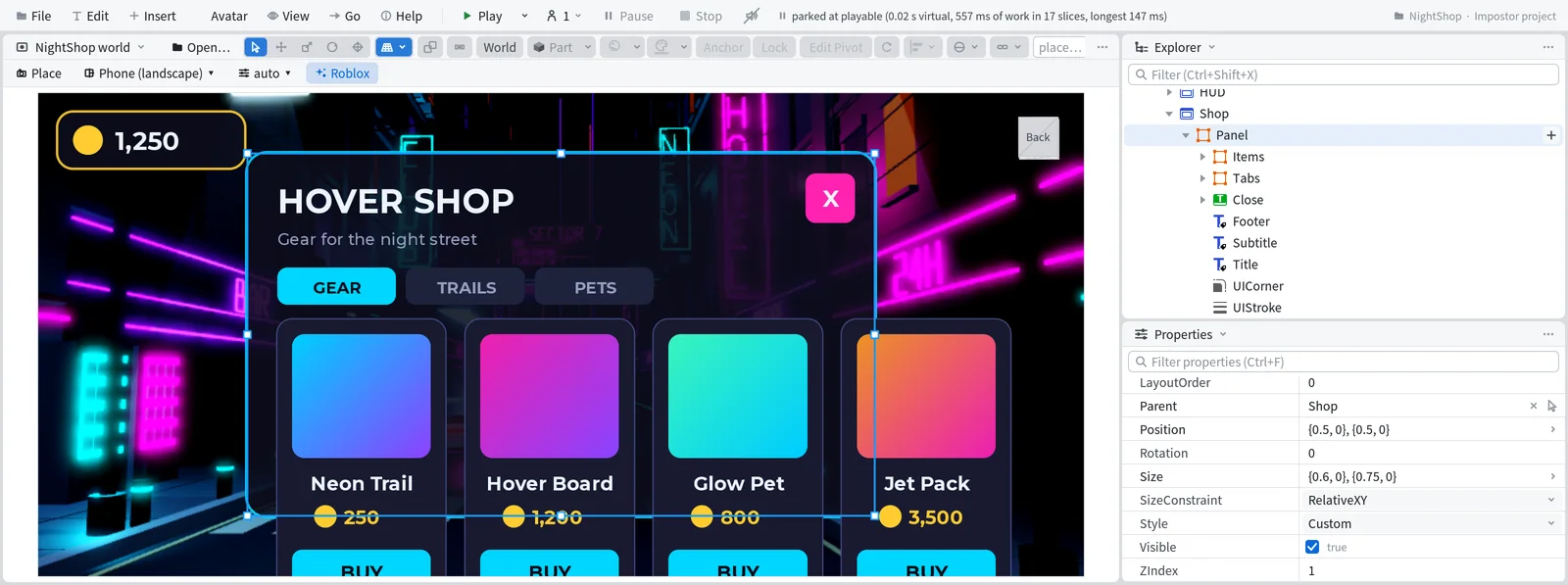Click the pink X close button in shop
1568x585 pixels.
point(830,199)
